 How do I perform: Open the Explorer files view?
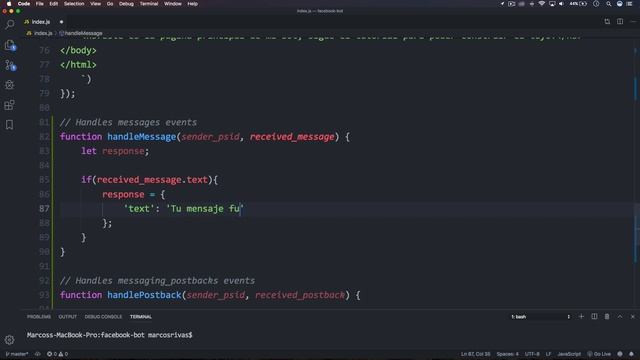point(9,45)
